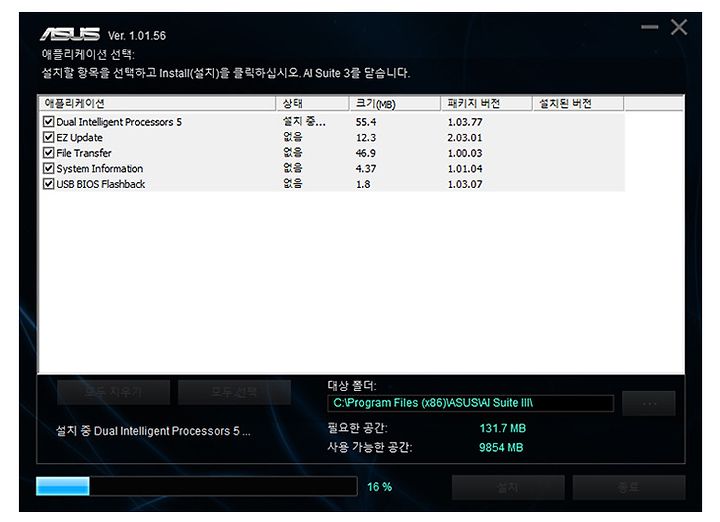Click package version 1.01.04

(x=465, y=169)
